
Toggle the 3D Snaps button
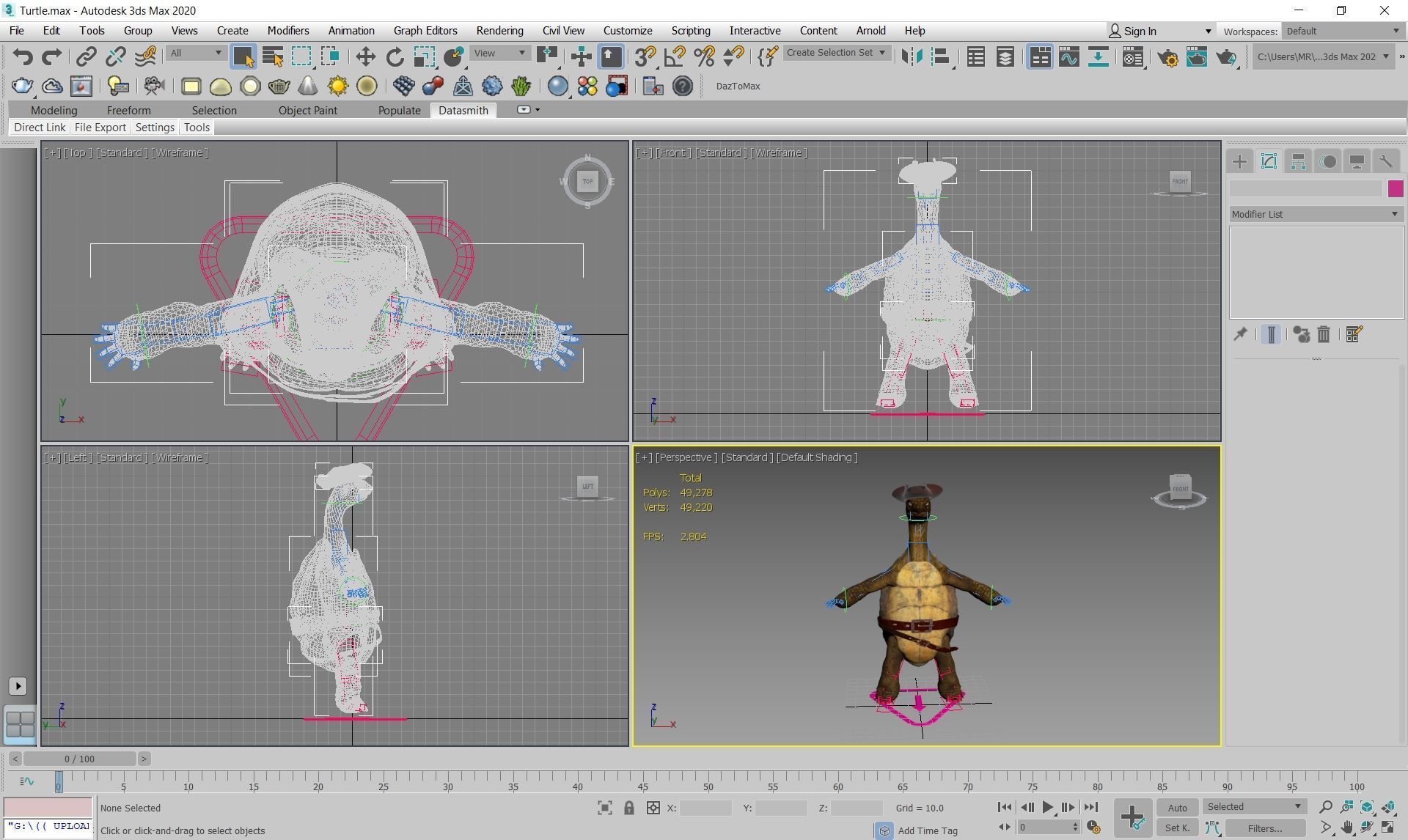pyautogui.click(x=645, y=56)
